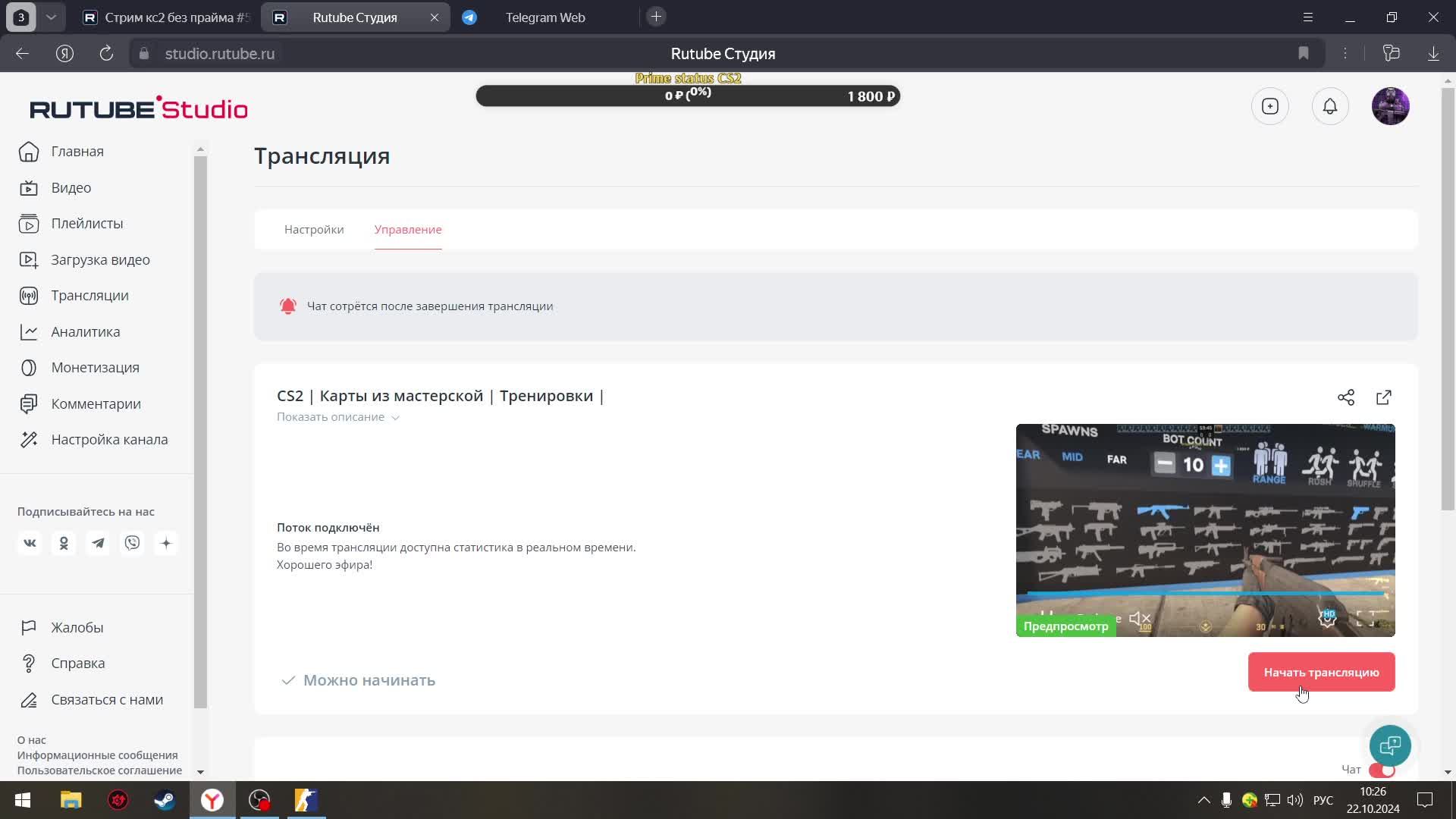The height and width of the screenshot is (819, 1456).
Task: Open the VK social link icon
Action: [30, 543]
